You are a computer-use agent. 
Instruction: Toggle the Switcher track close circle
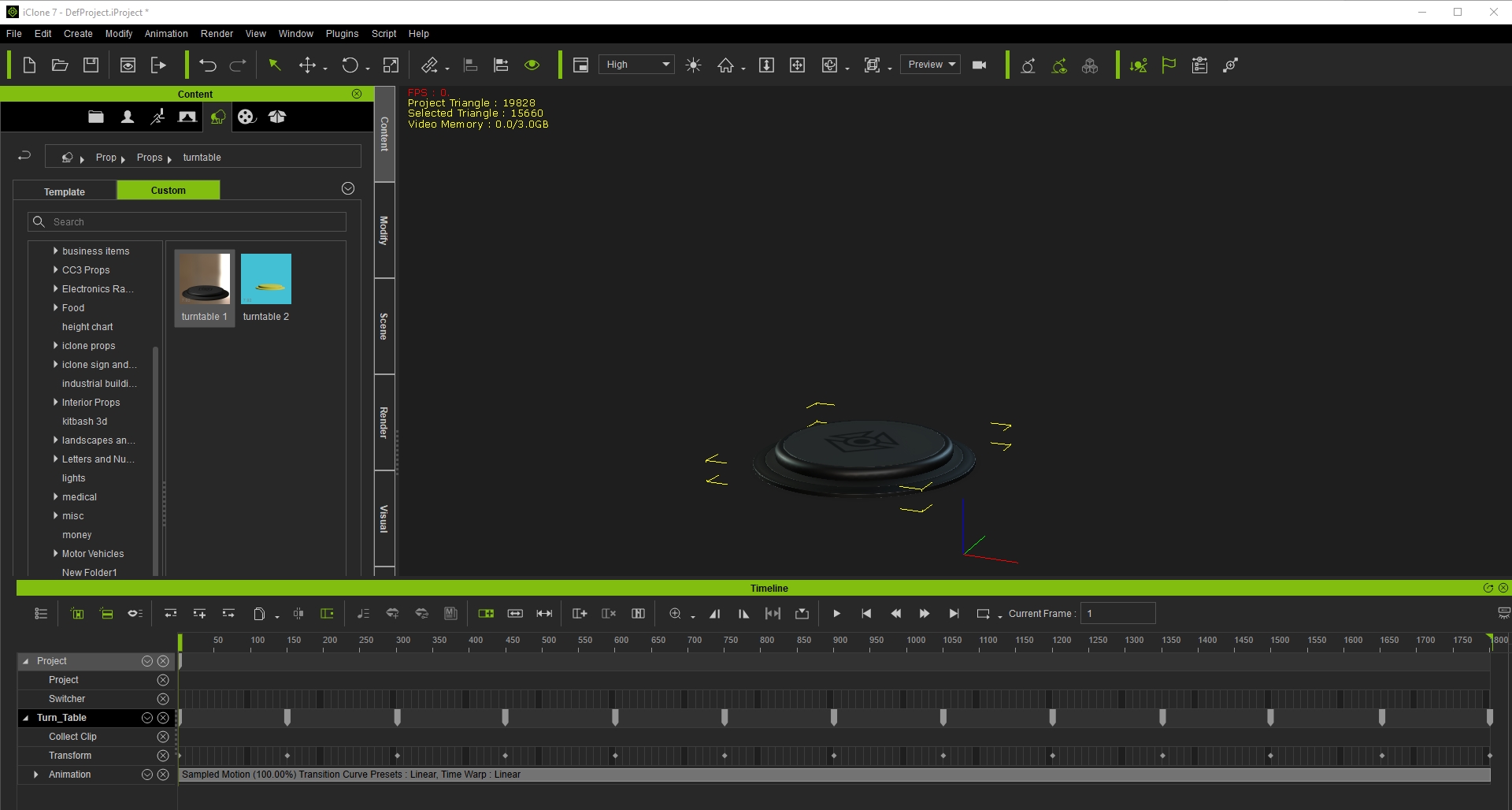(x=163, y=699)
